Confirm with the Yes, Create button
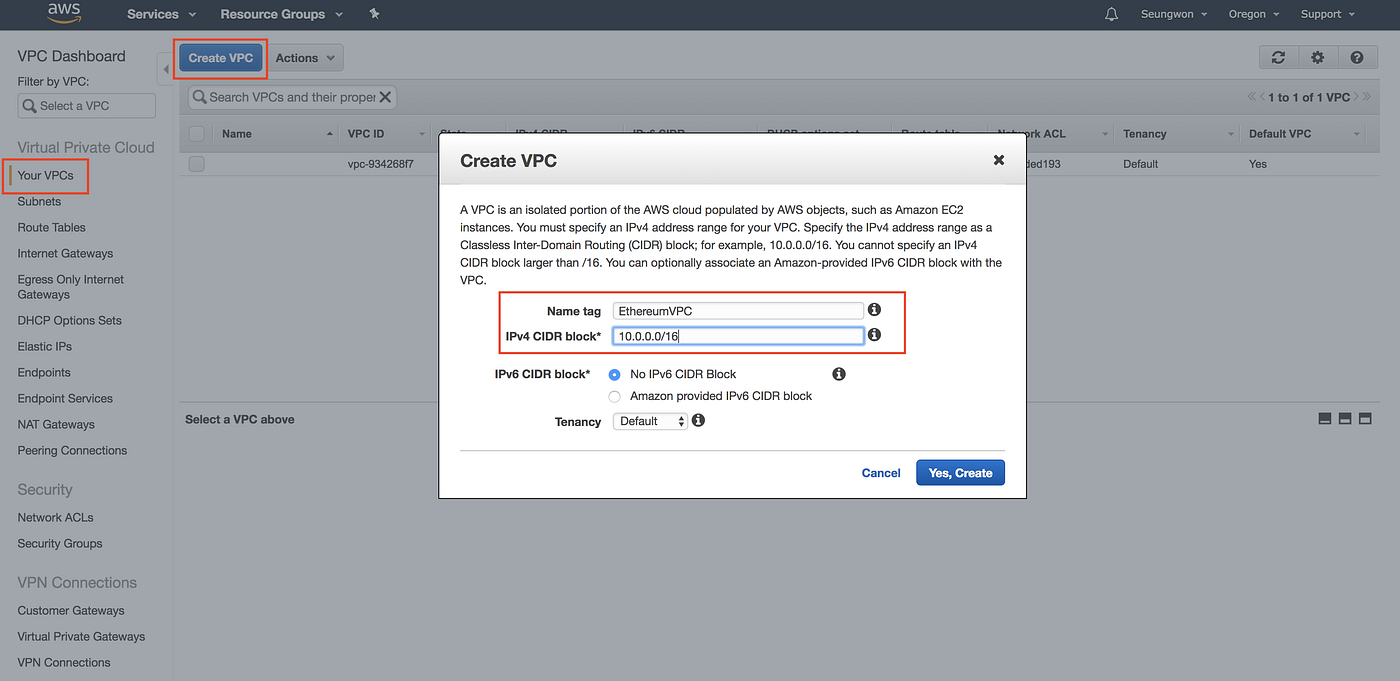Screen dimensions: 1400x681 pos(960,473)
